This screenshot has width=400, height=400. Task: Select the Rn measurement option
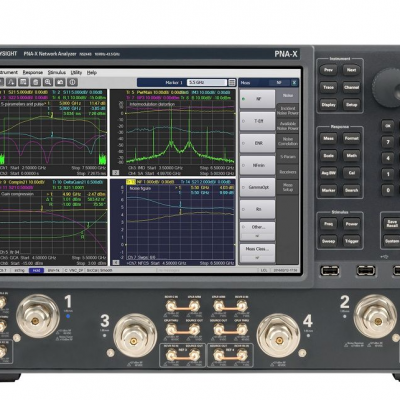(257, 209)
